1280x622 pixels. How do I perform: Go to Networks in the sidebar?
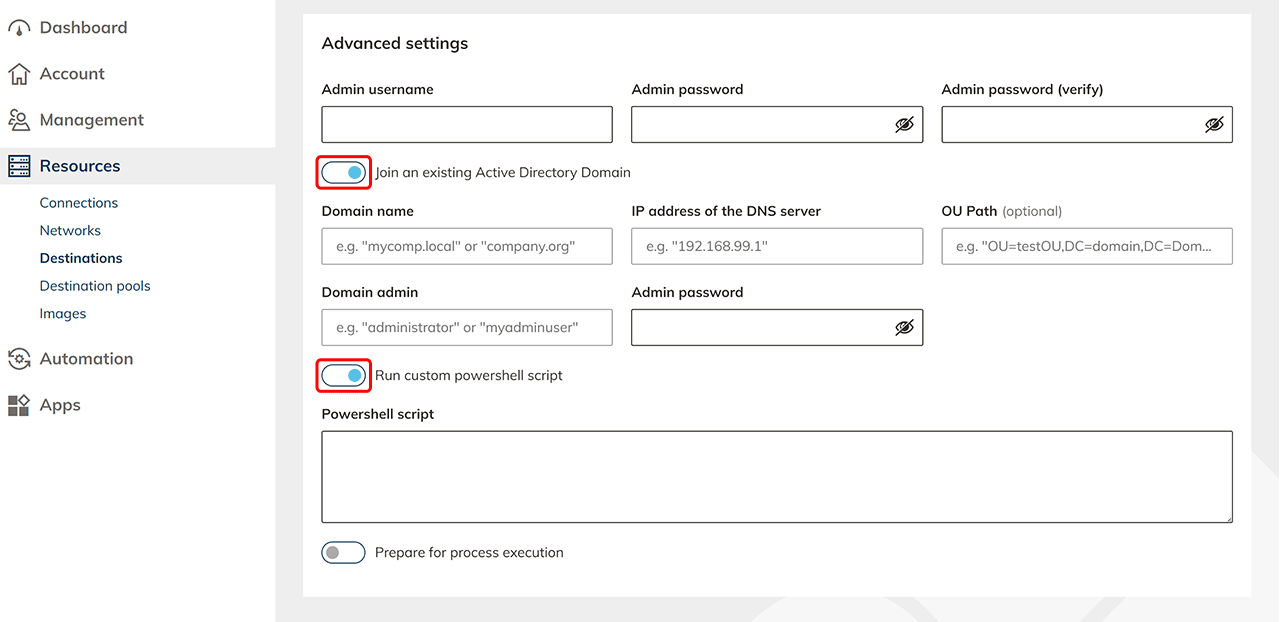pyautogui.click(x=70, y=231)
